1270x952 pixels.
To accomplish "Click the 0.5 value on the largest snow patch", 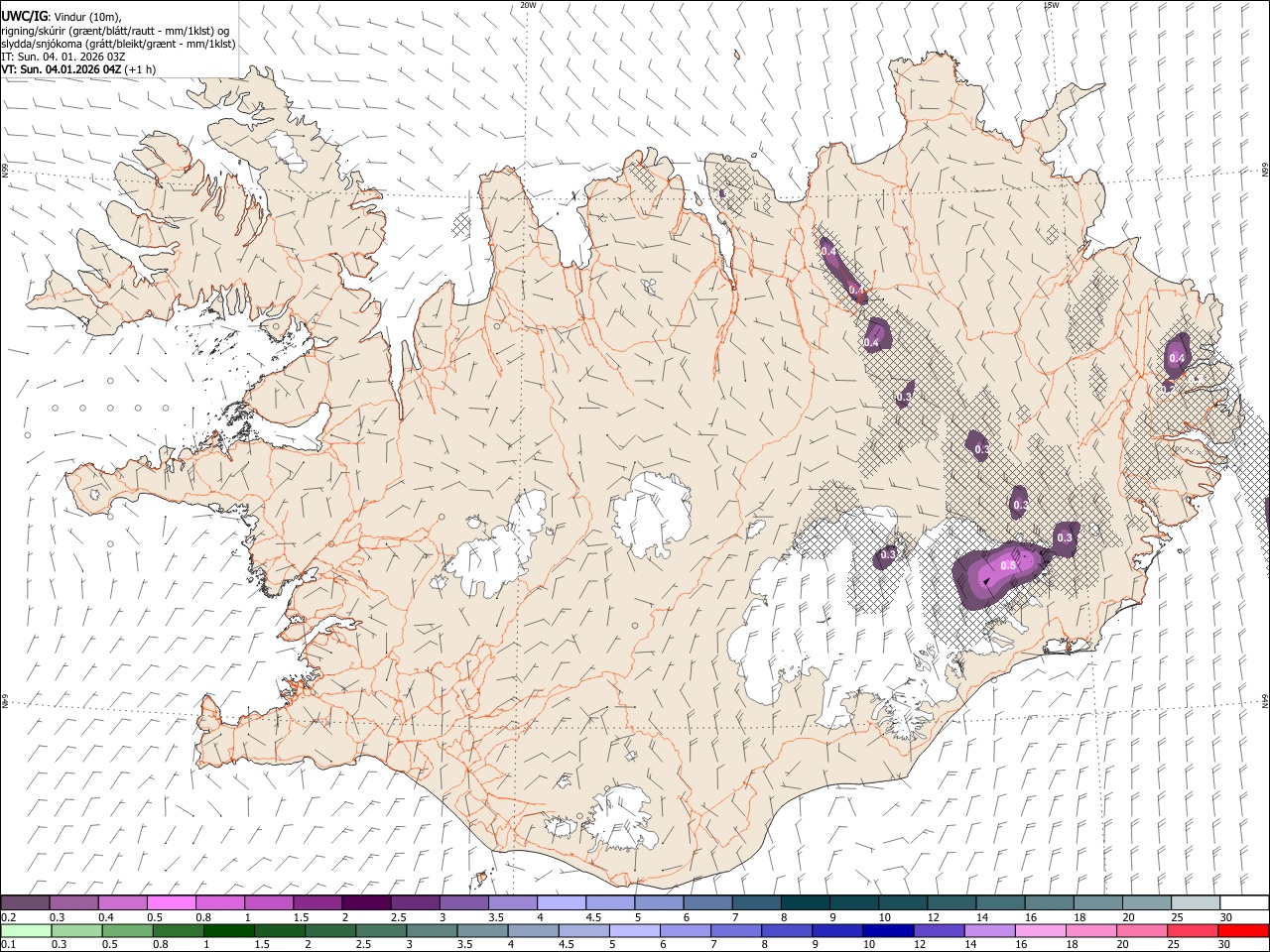I will coord(1008,565).
